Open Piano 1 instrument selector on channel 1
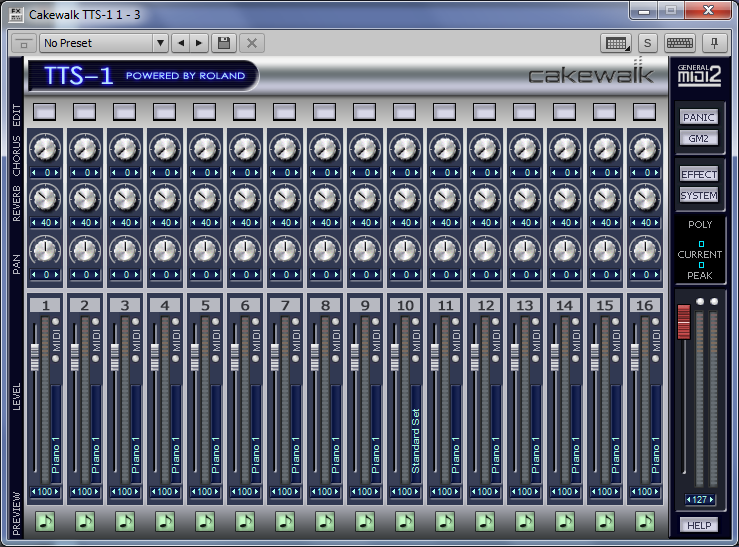 56,433
